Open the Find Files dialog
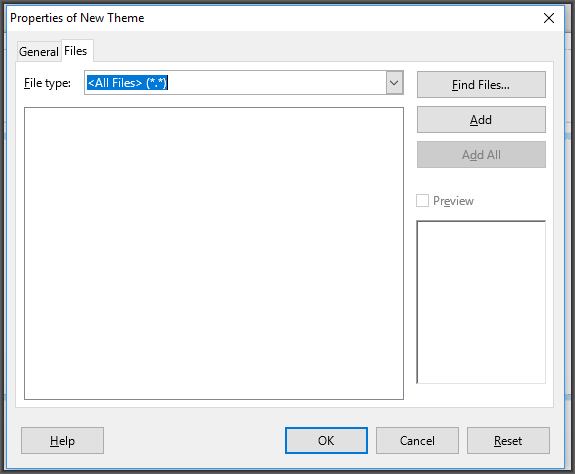Image resolution: width=575 pixels, height=474 pixels. 481,85
